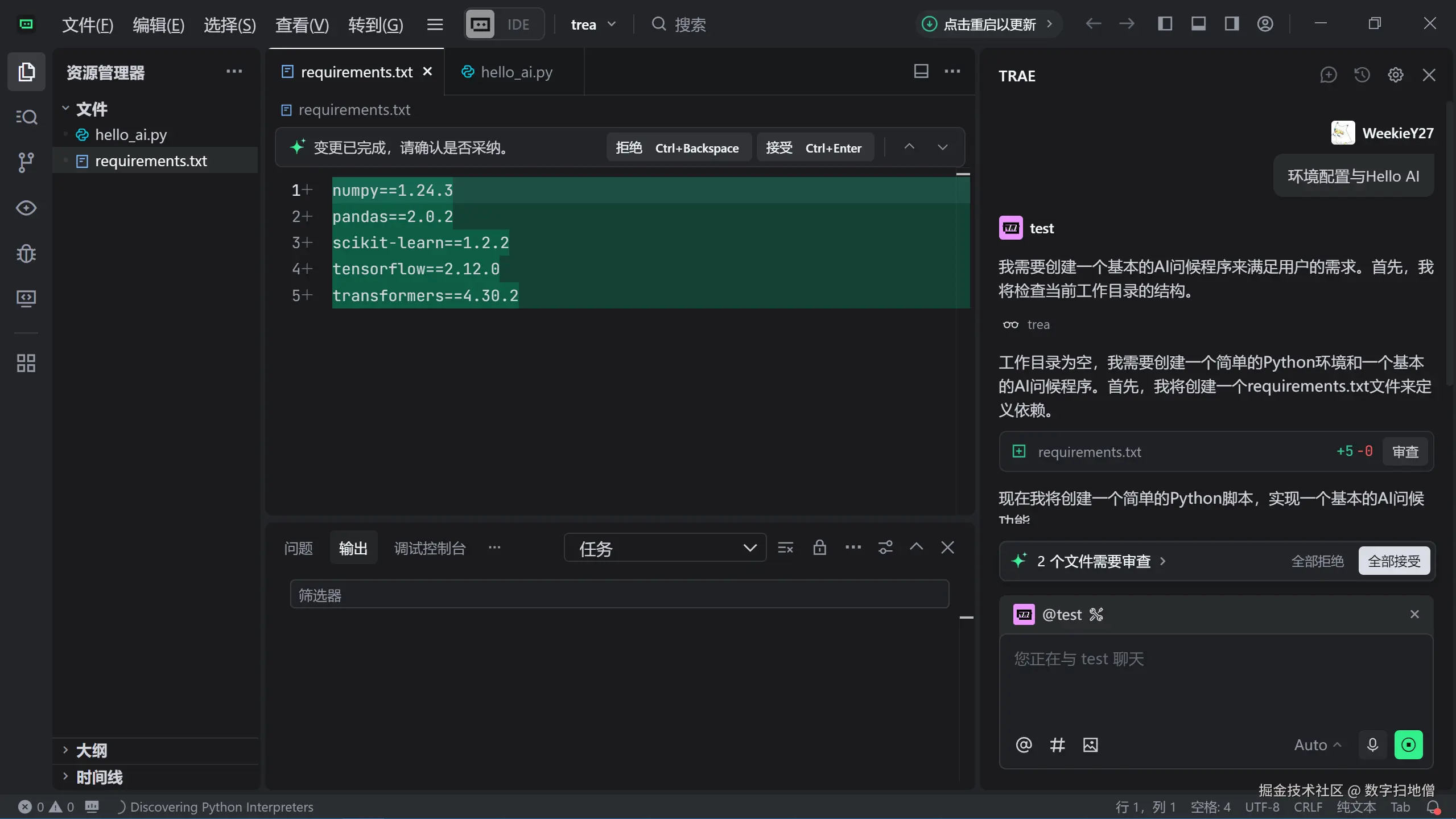The width and height of the screenshot is (1456, 819).
Task: Click the 全部接受 accept all button
Action: pyautogui.click(x=1394, y=561)
